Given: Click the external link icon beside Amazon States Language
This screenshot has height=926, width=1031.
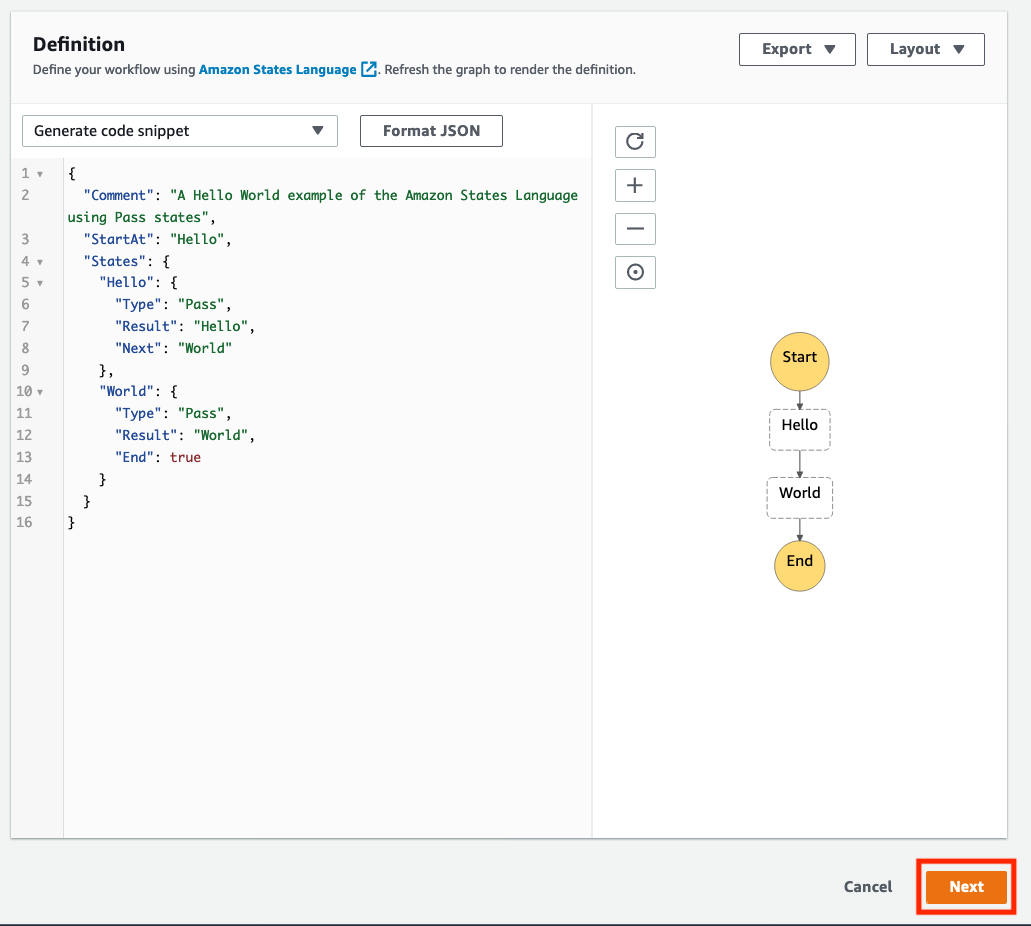Looking at the screenshot, I should point(369,70).
